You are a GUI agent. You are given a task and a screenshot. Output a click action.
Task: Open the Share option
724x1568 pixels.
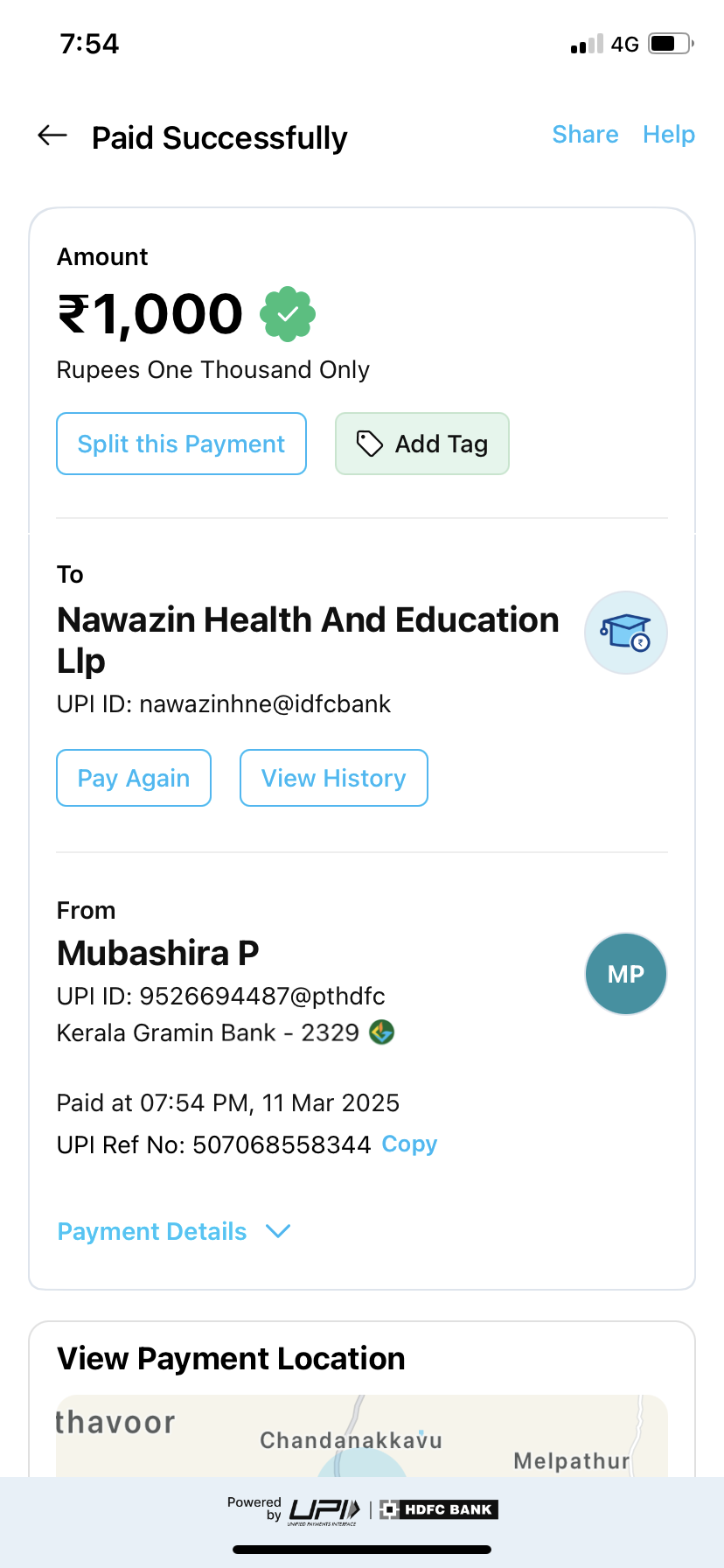tap(585, 135)
